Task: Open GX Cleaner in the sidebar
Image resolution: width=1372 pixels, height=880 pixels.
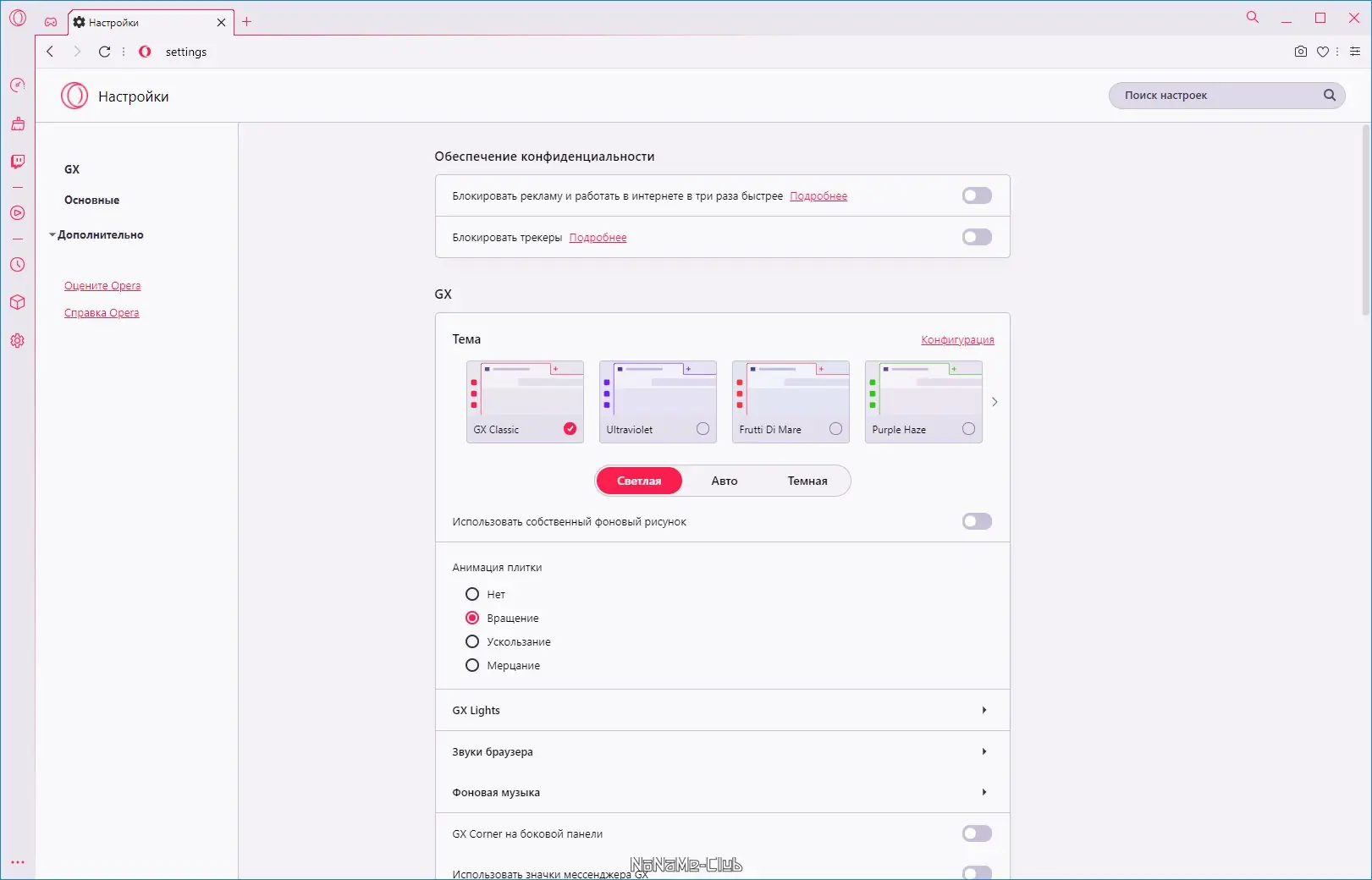Action: (x=18, y=124)
